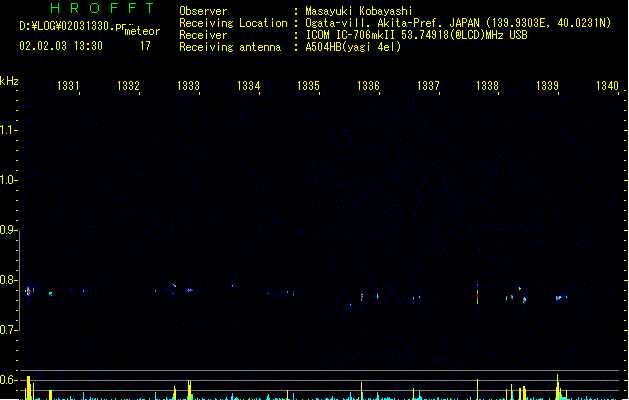Click time axis marker 1339
Viewport: 629px width, 400px height.
click(x=547, y=85)
